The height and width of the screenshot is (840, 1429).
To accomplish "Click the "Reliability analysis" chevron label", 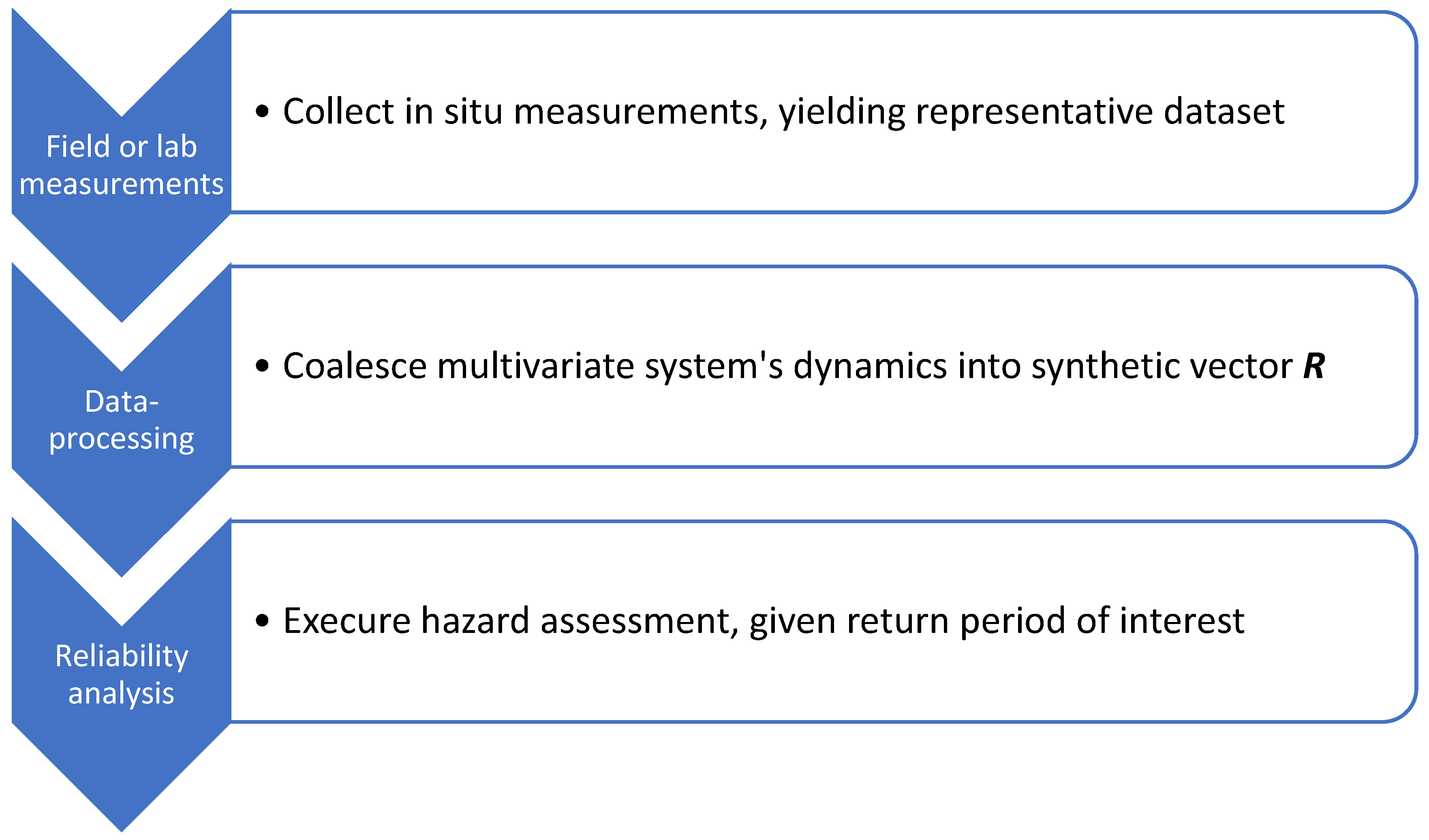I will pyautogui.click(x=121, y=675).
